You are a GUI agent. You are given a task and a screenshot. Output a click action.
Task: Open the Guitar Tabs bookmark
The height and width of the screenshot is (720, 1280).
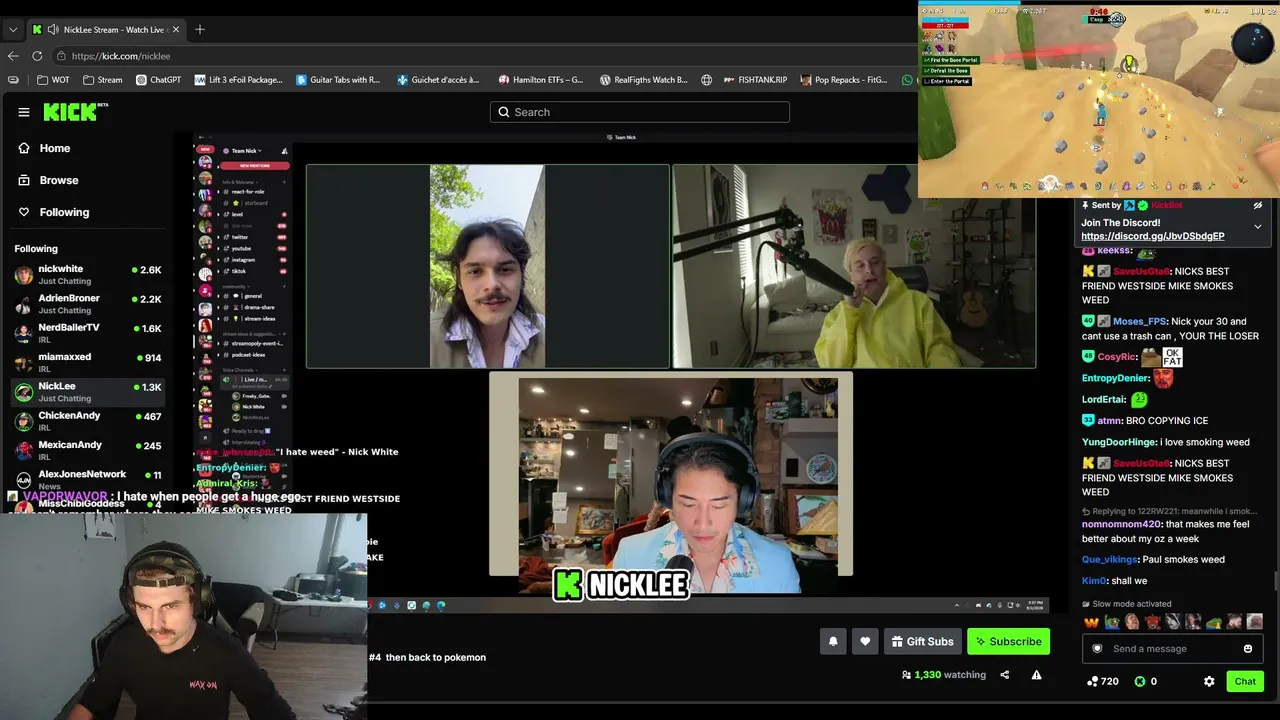[x=338, y=80]
